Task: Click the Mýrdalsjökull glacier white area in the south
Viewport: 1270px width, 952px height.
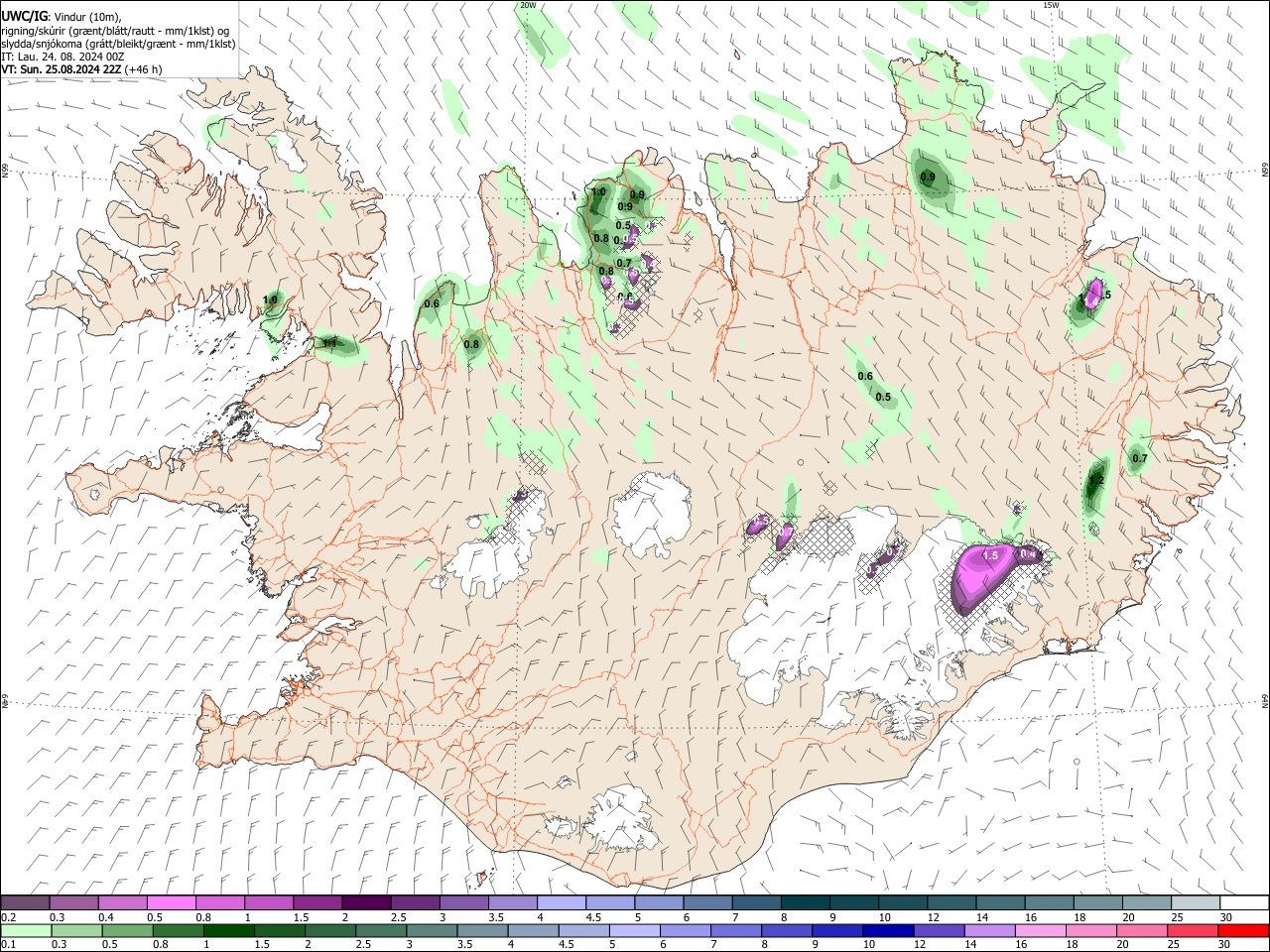Action: [621, 820]
